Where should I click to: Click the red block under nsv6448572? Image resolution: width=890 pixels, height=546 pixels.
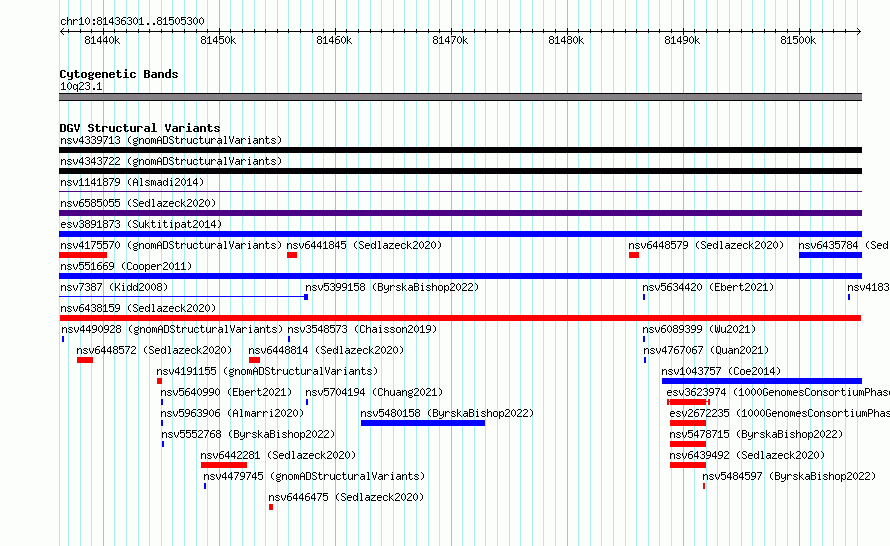[x=85, y=360]
